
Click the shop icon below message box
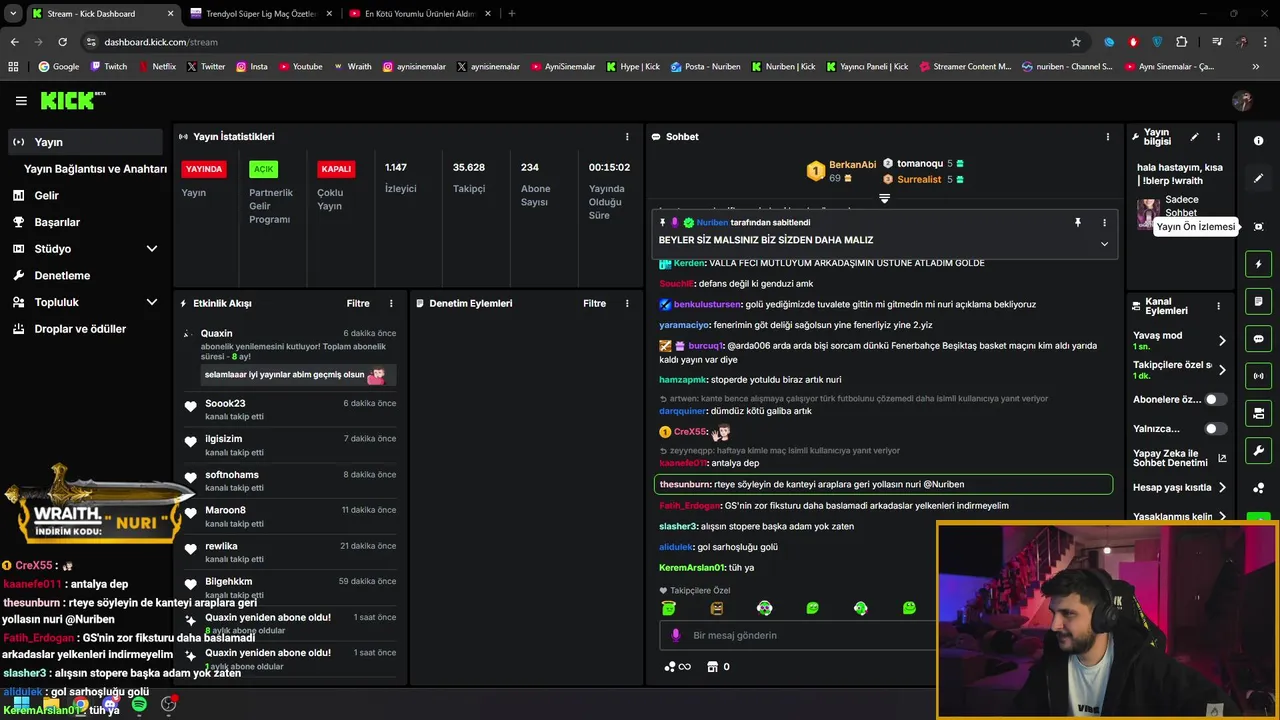712,667
